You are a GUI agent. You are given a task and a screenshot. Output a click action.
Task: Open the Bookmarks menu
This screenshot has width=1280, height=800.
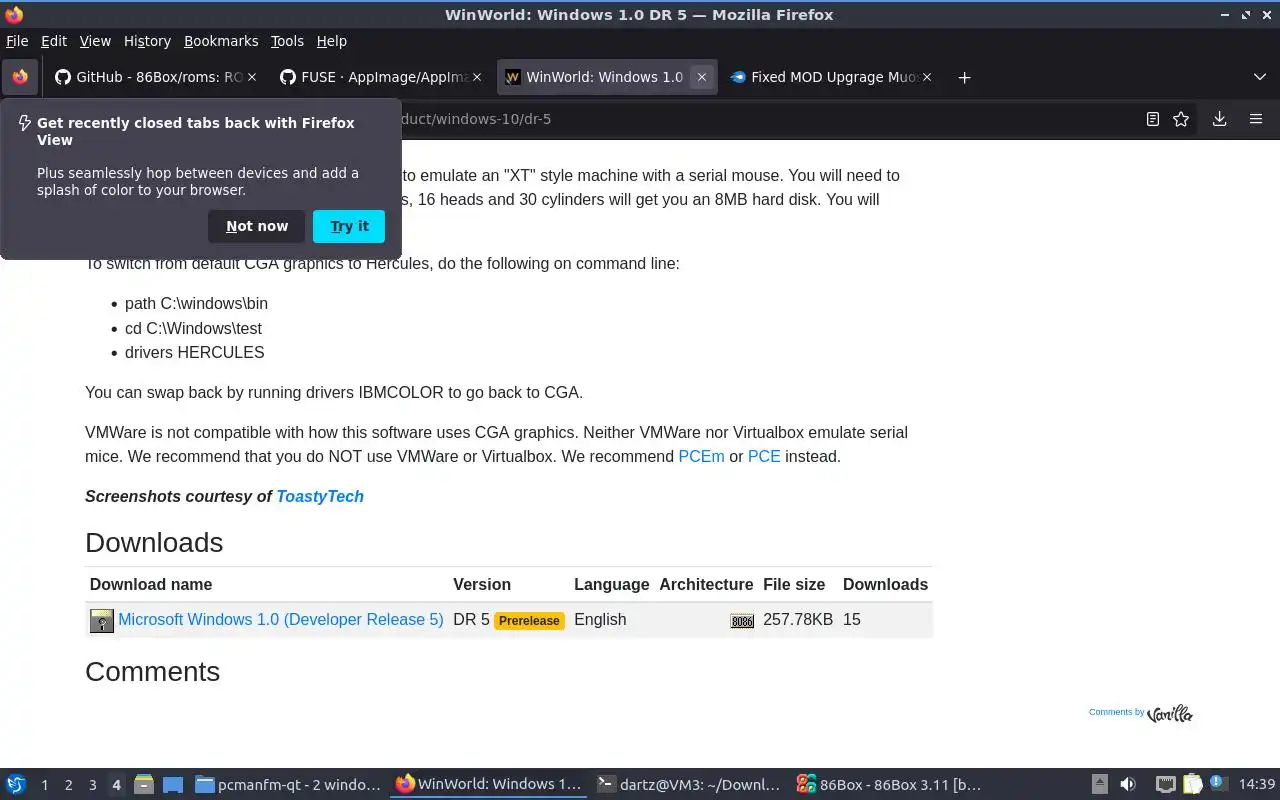(221, 41)
